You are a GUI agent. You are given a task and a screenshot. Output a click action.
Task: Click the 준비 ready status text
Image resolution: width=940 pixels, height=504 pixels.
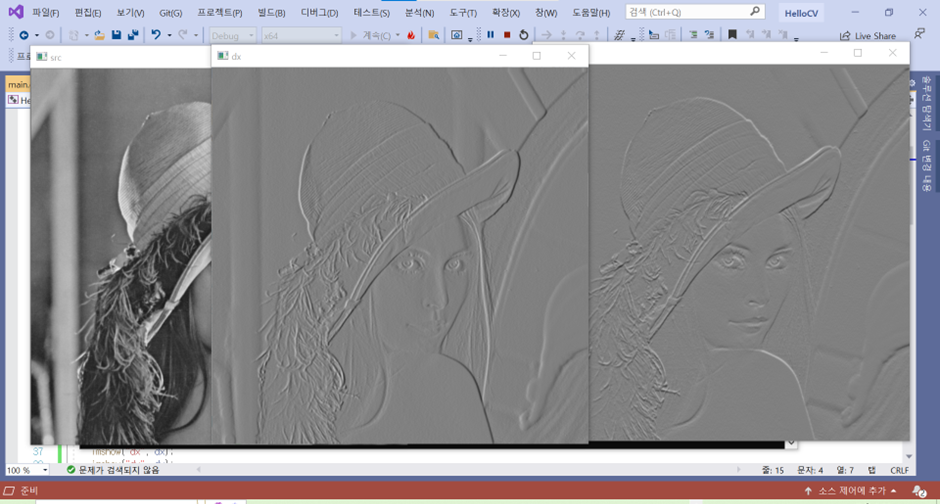29,491
